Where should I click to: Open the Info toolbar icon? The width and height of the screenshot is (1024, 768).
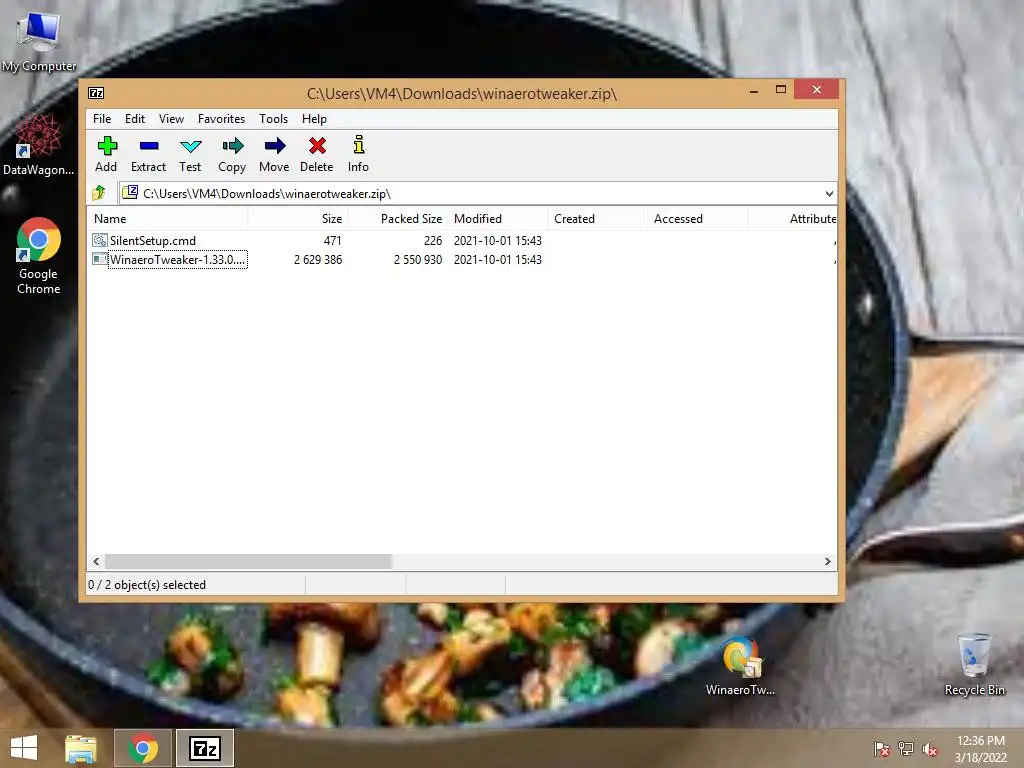click(358, 145)
